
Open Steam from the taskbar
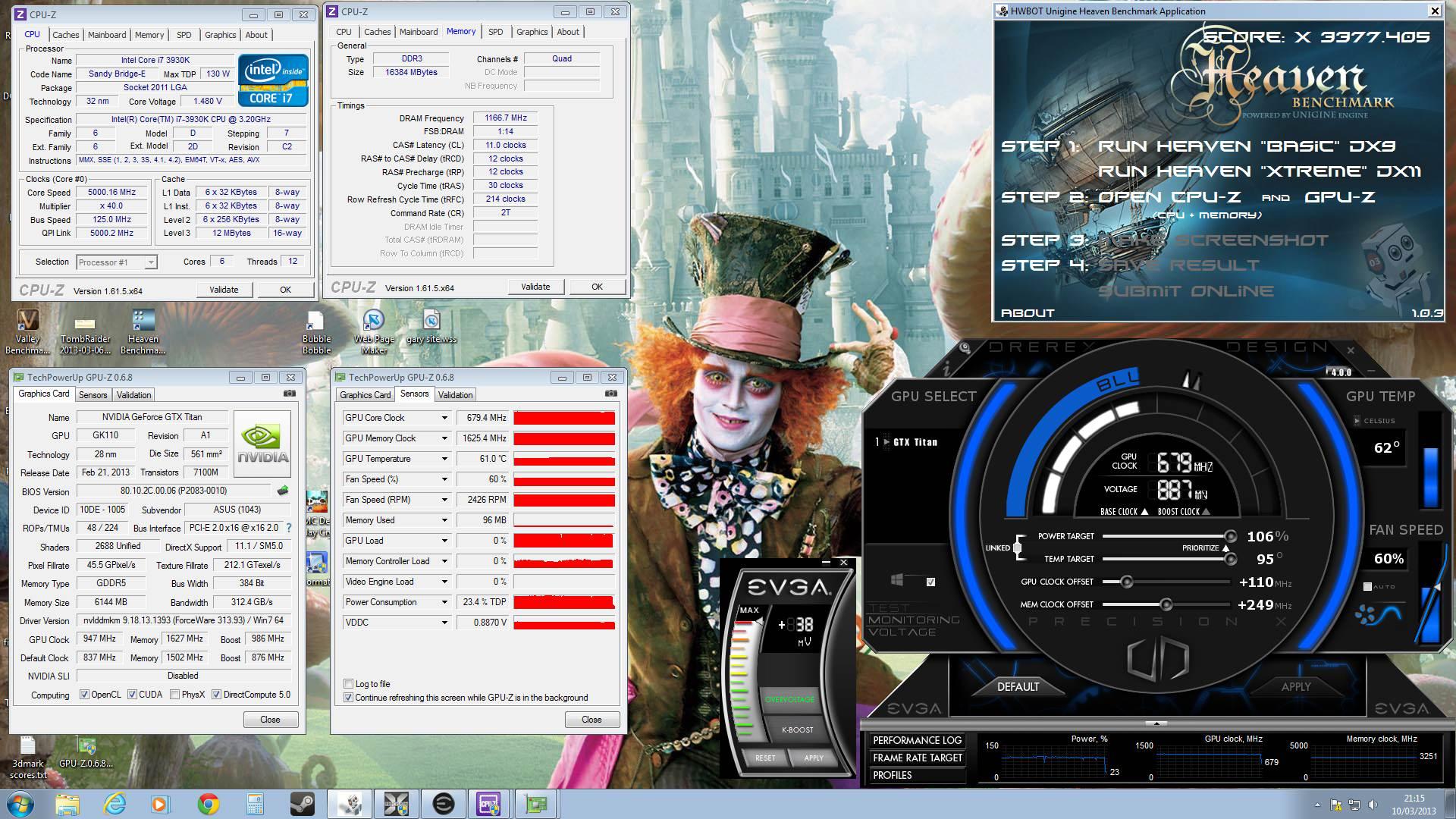coord(303,804)
